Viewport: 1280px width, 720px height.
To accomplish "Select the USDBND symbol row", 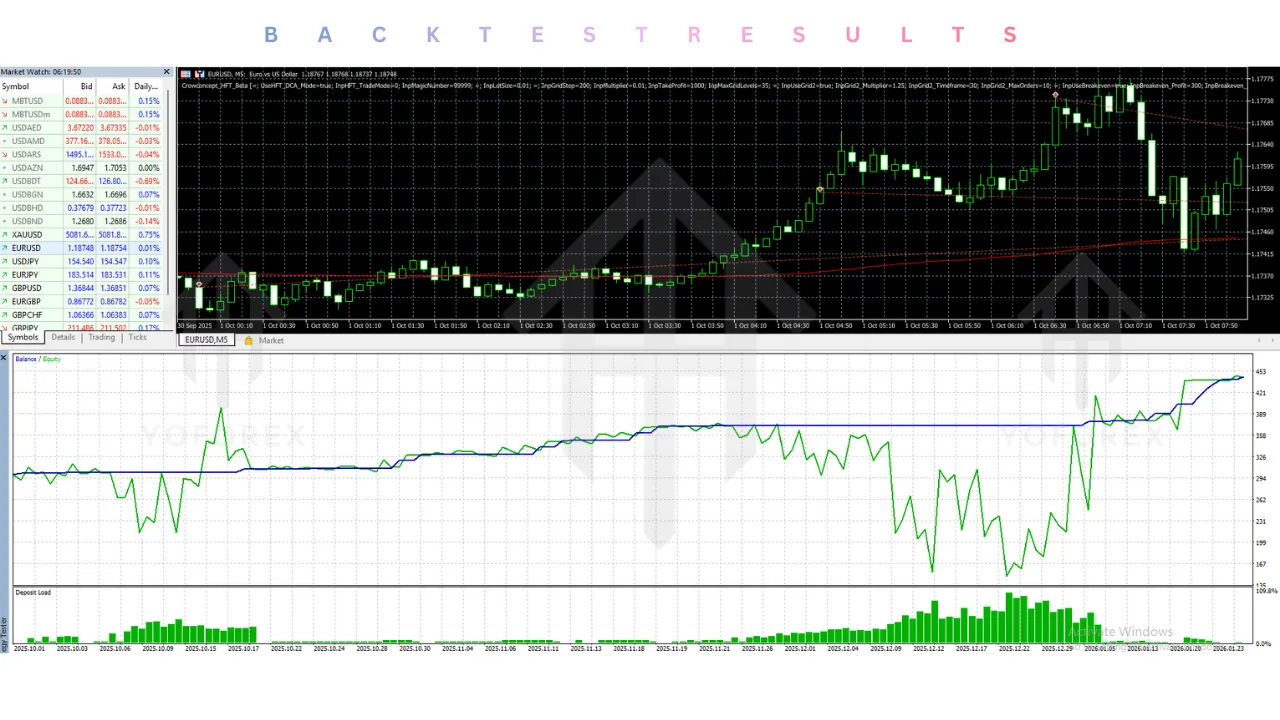I will tap(82, 221).
